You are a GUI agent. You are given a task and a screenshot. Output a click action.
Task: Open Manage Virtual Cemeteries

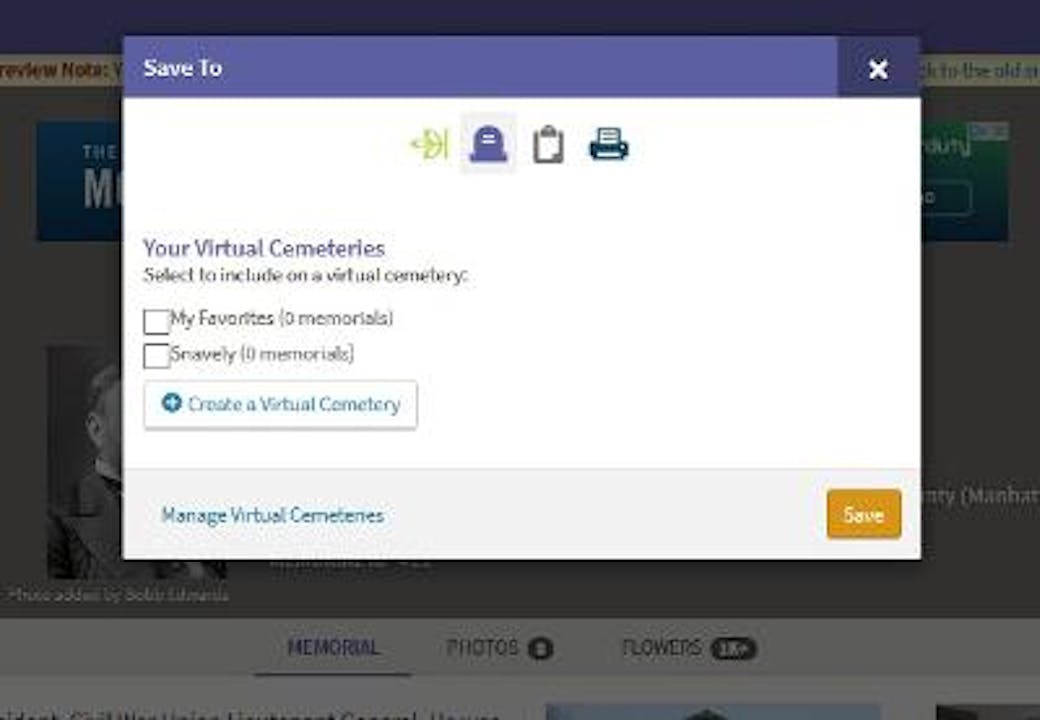pos(272,515)
